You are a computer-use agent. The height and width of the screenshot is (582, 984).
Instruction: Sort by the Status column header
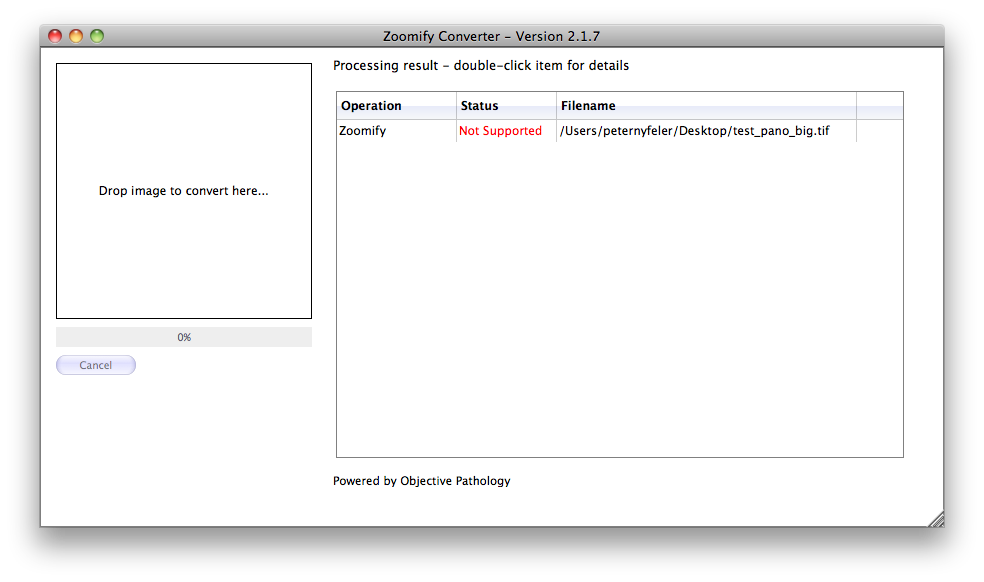506,106
